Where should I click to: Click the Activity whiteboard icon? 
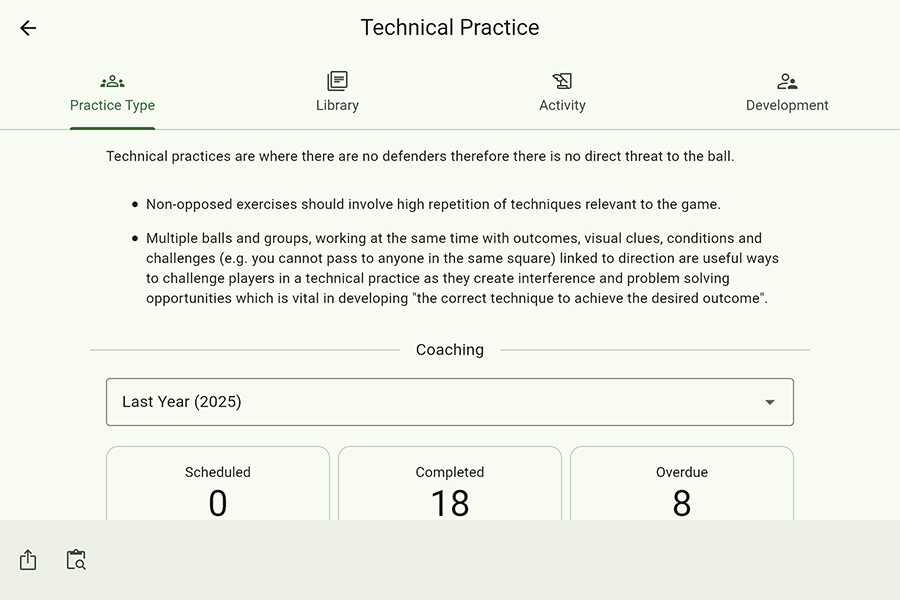562,81
